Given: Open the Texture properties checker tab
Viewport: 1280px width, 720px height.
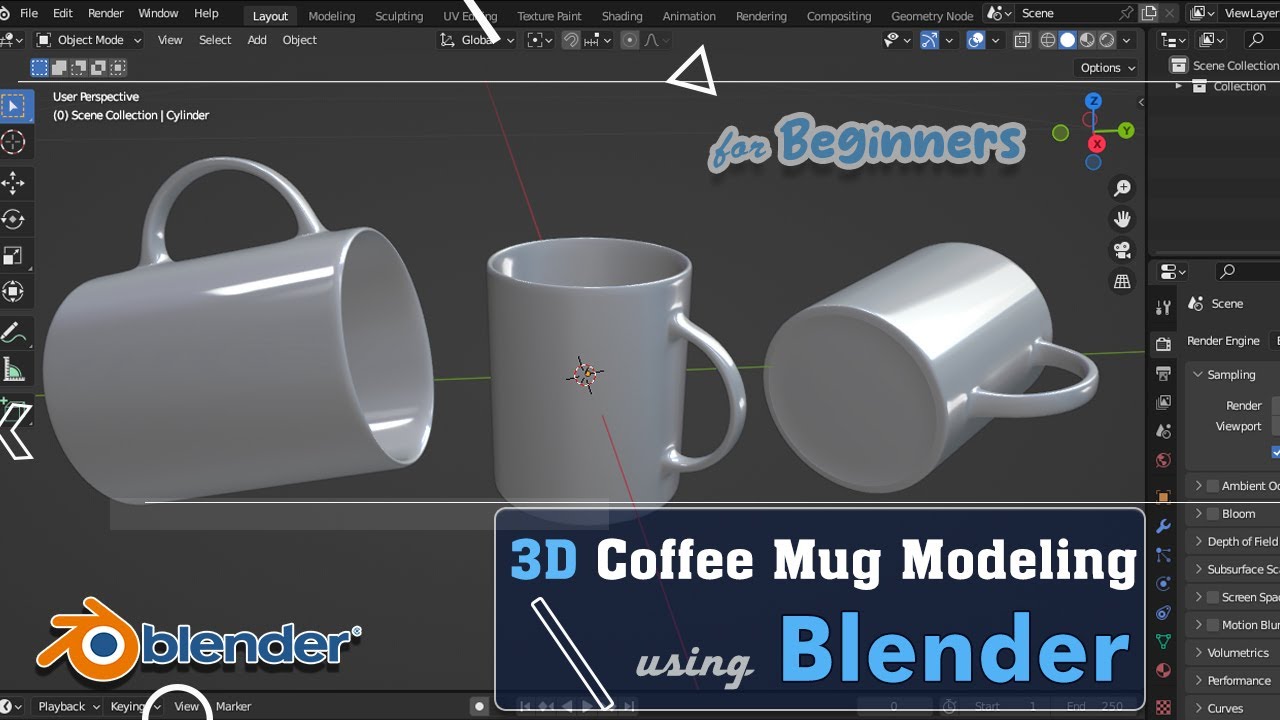Looking at the screenshot, I should coord(1163,706).
